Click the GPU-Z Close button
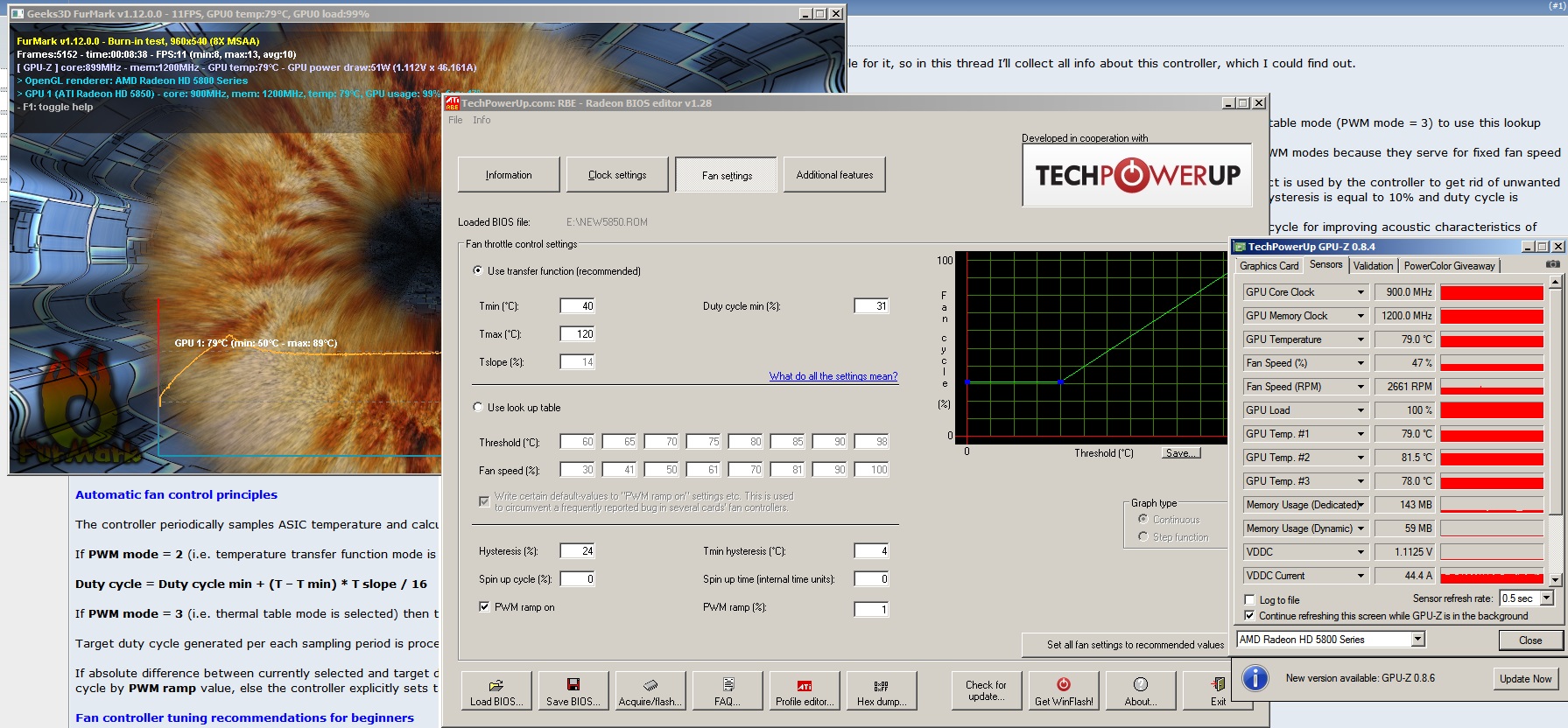The width and height of the screenshot is (1568, 728). click(x=1530, y=640)
